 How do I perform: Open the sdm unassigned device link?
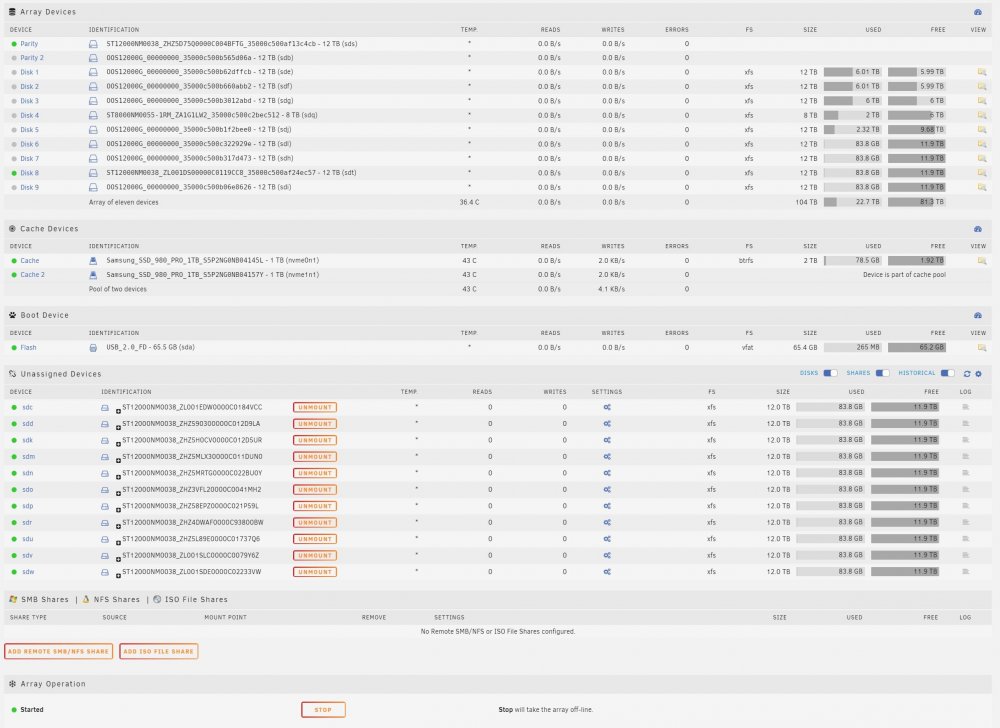(x=29, y=456)
